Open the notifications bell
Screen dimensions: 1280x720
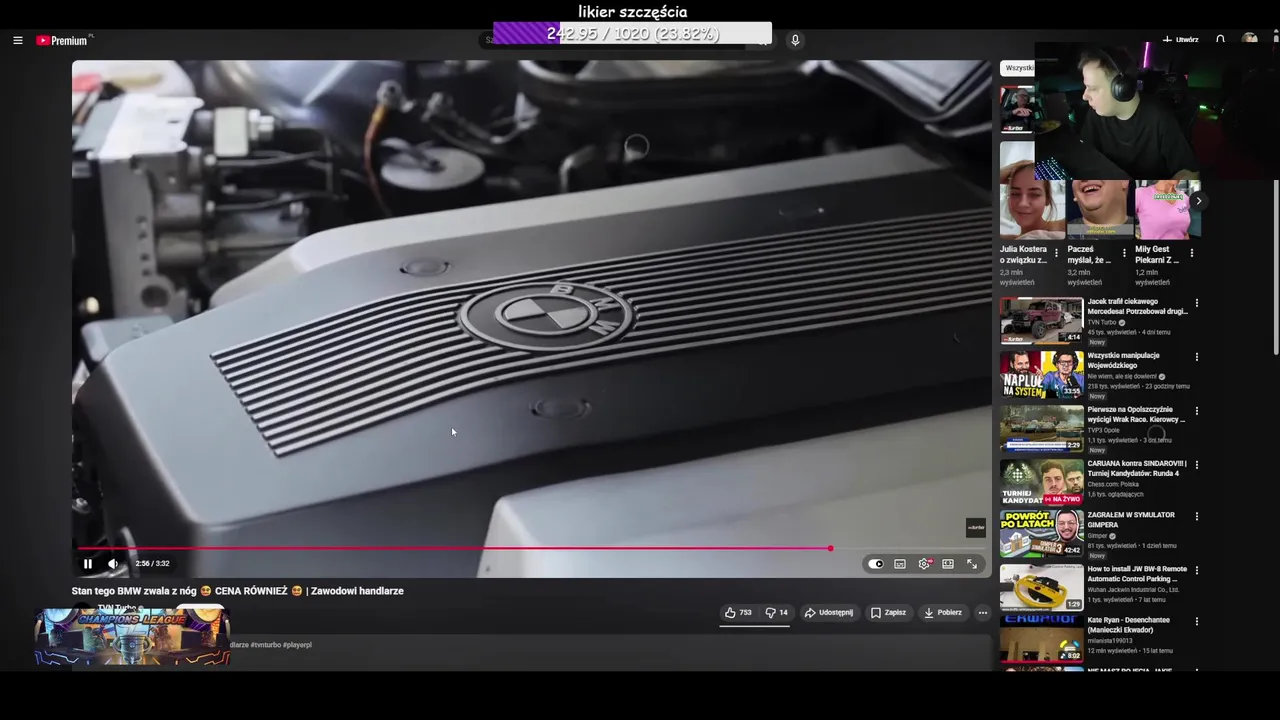point(1220,40)
